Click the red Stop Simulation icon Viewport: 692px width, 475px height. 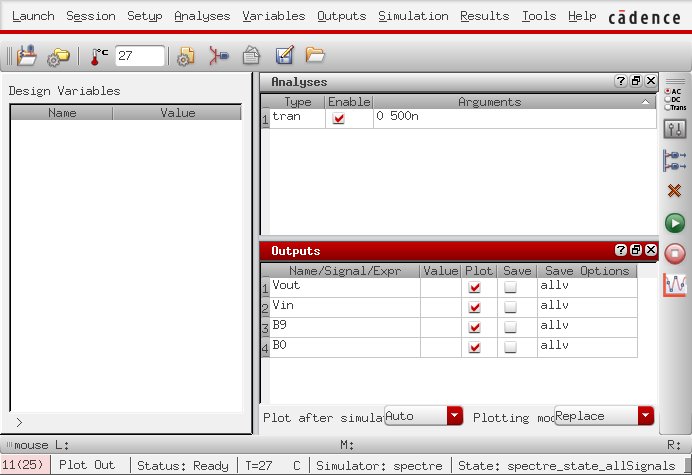[x=675, y=254]
